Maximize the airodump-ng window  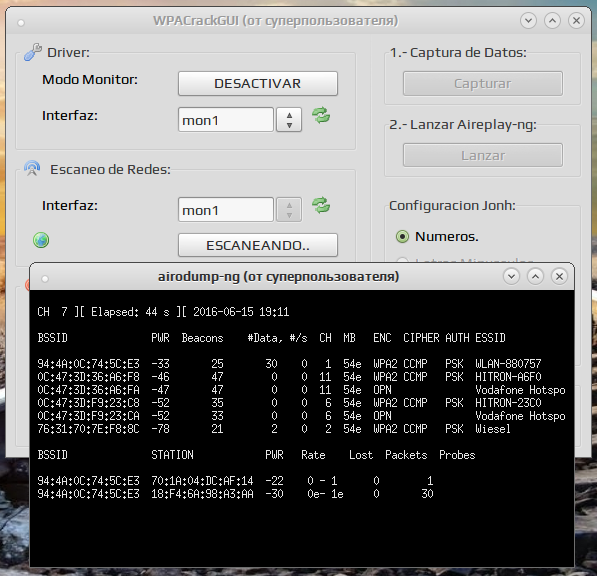tap(535, 276)
